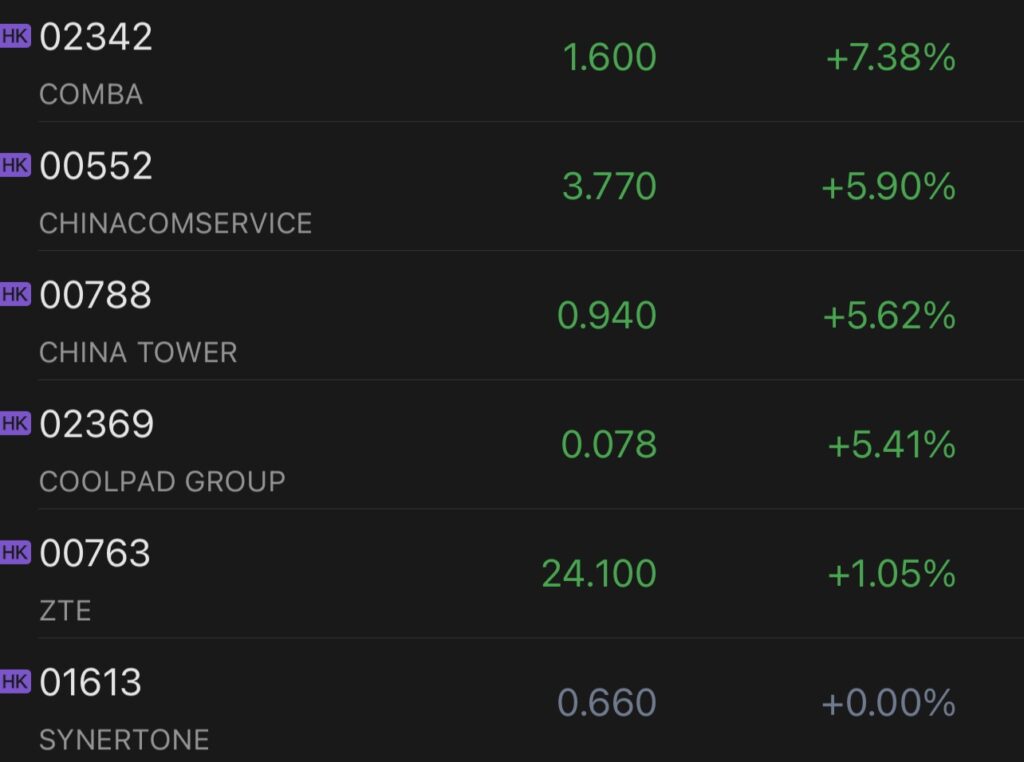Screen dimensions: 1024x762
Task: Click the COOLPAD GROUP stock name
Action: point(162,482)
